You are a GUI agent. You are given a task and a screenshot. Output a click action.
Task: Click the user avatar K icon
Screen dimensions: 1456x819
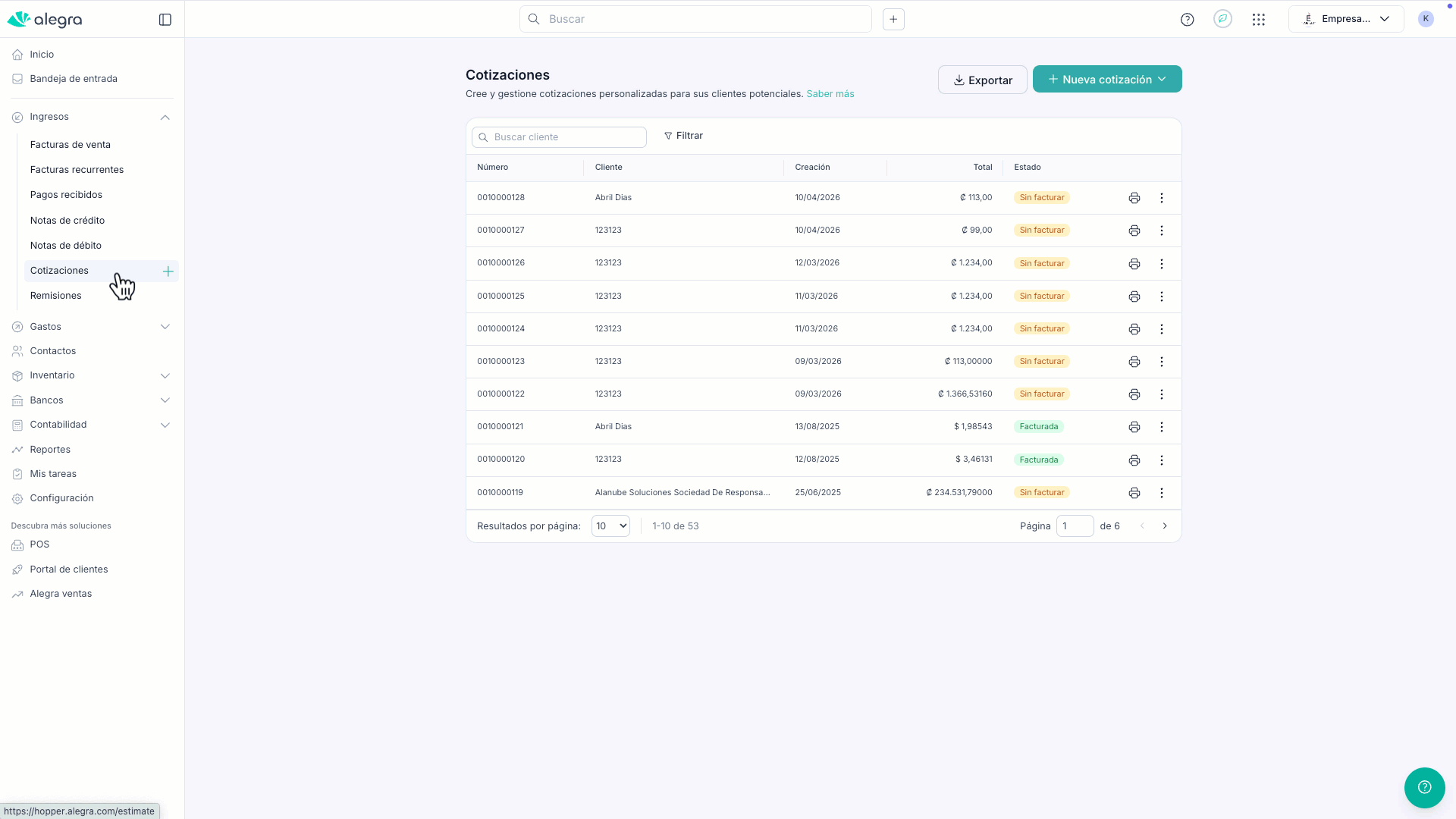[x=1425, y=19]
